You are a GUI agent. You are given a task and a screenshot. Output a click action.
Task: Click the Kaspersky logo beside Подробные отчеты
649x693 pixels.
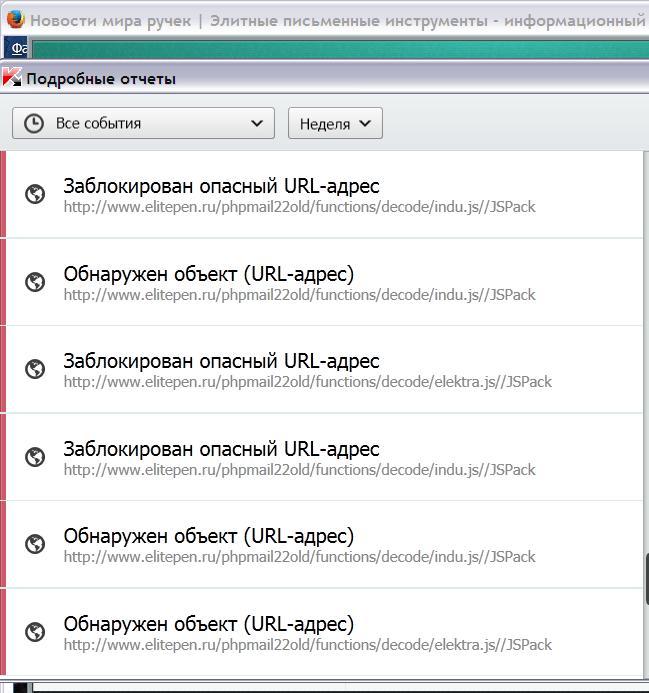12,77
